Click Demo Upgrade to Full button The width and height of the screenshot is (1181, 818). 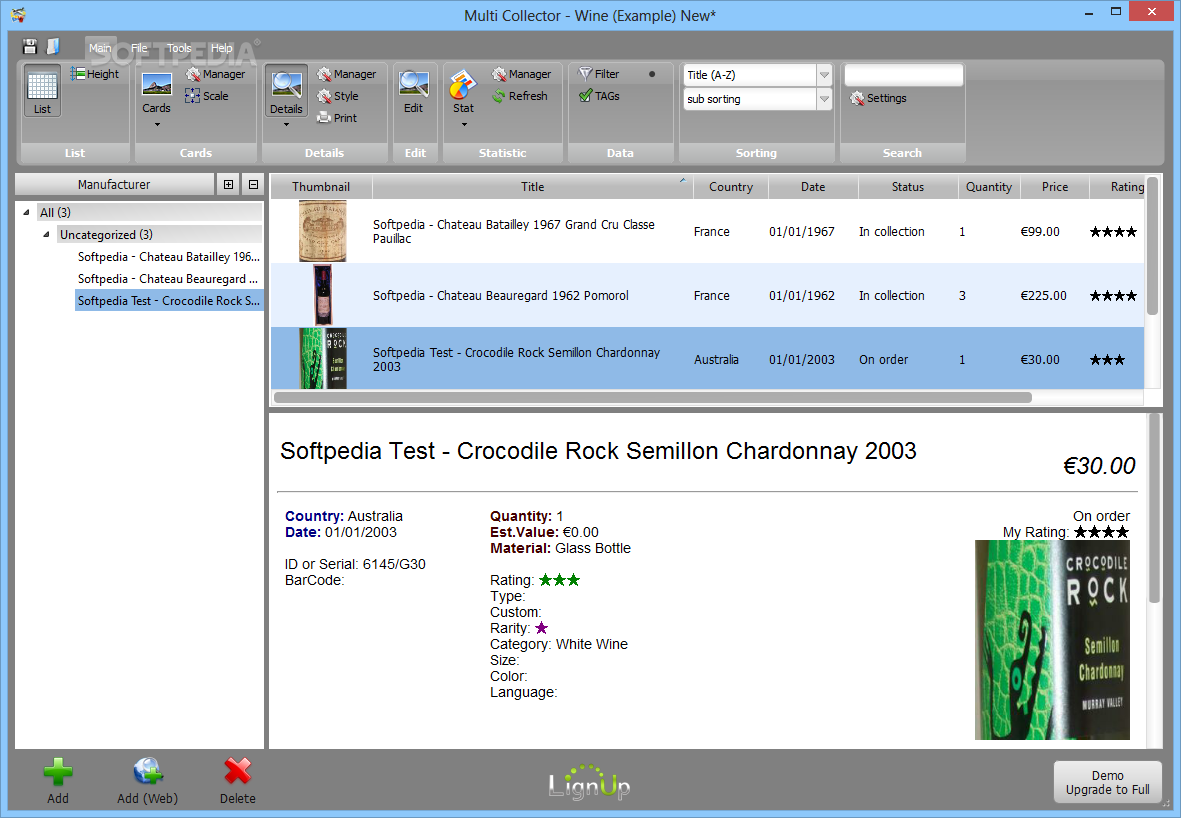pos(1107,783)
